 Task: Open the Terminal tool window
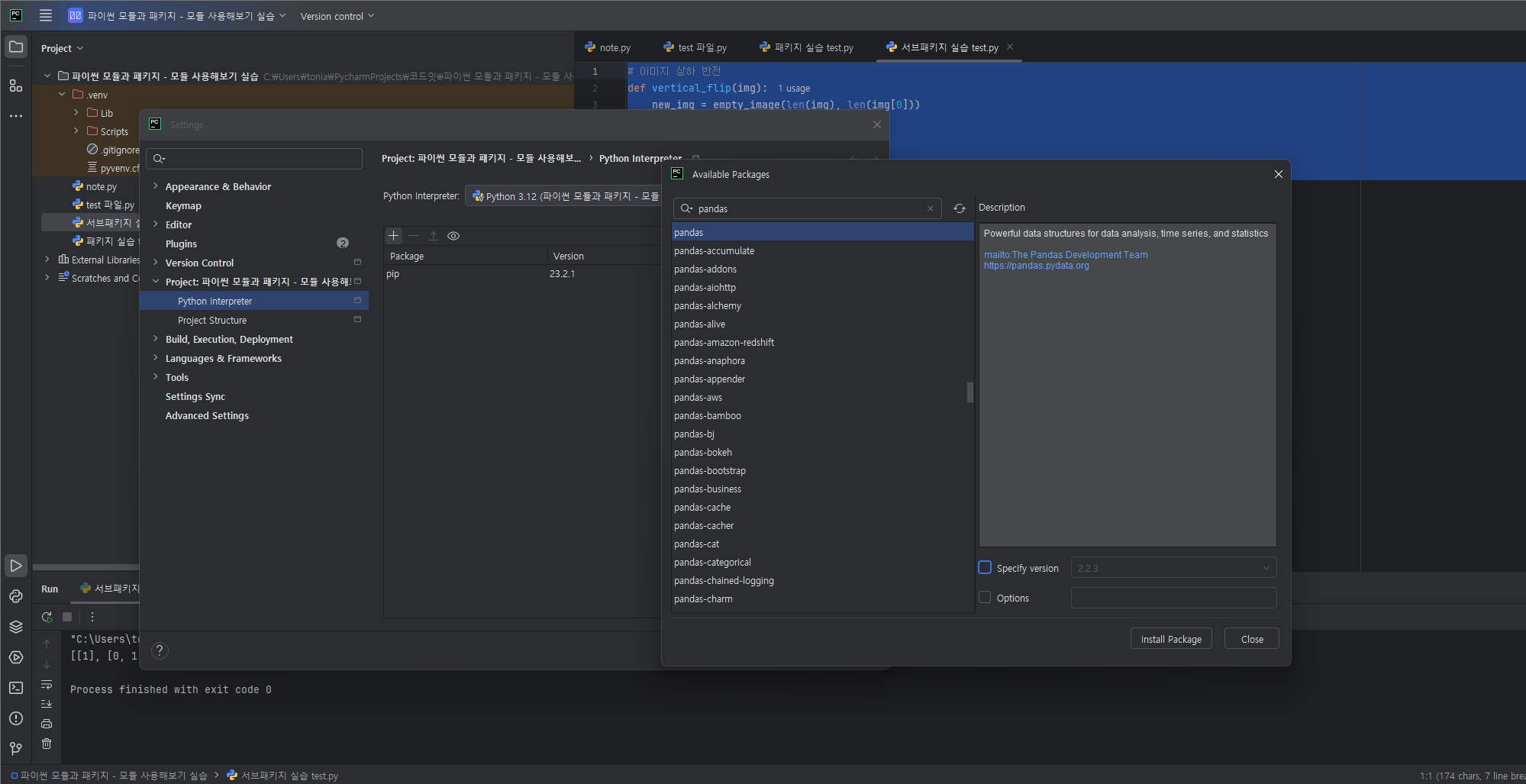click(16, 688)
